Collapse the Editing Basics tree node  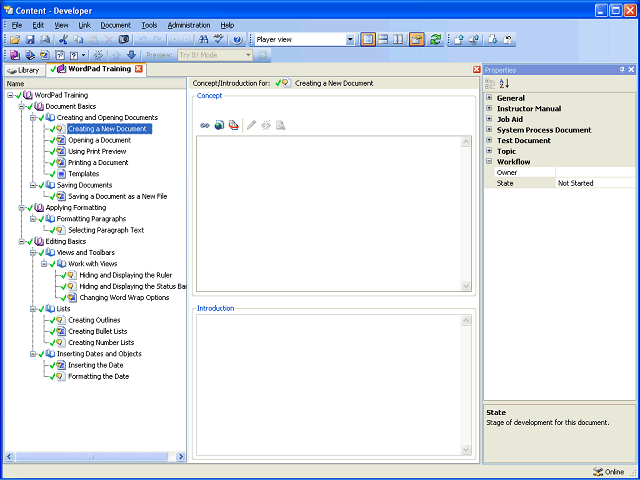click(22, 242)
